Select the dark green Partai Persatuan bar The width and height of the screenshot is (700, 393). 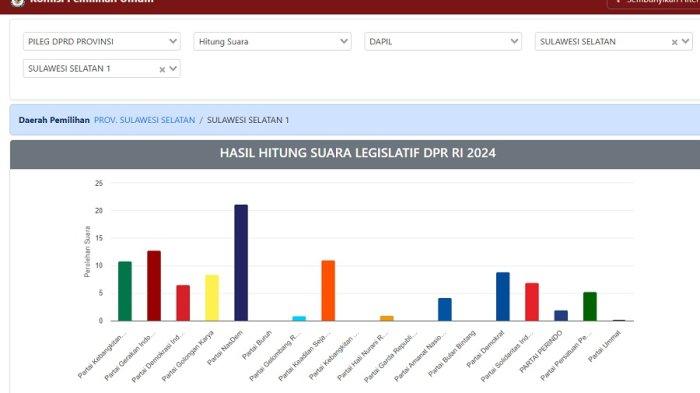590,306
